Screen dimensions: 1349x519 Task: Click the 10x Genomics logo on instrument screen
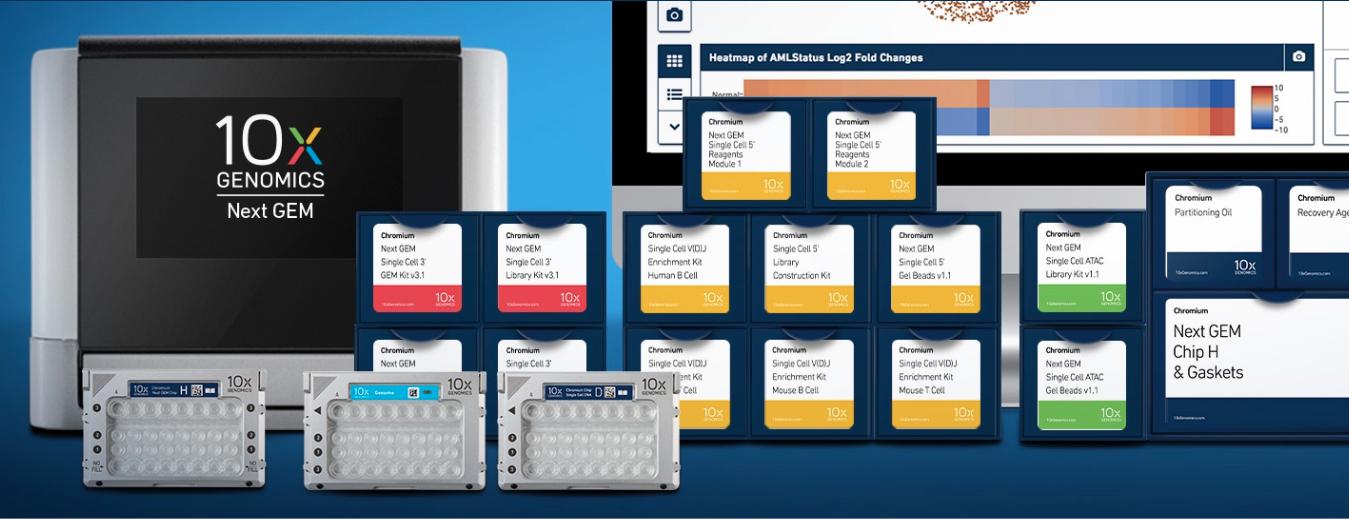click(x=270, y=167)
